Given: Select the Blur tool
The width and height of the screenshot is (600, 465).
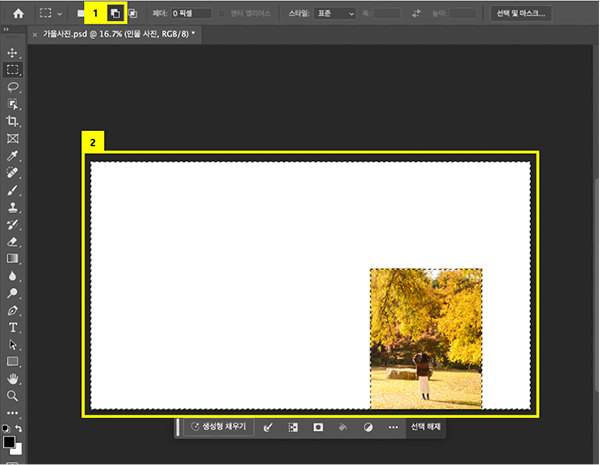Looking at the screenshot, I should (x=12, y=276).
